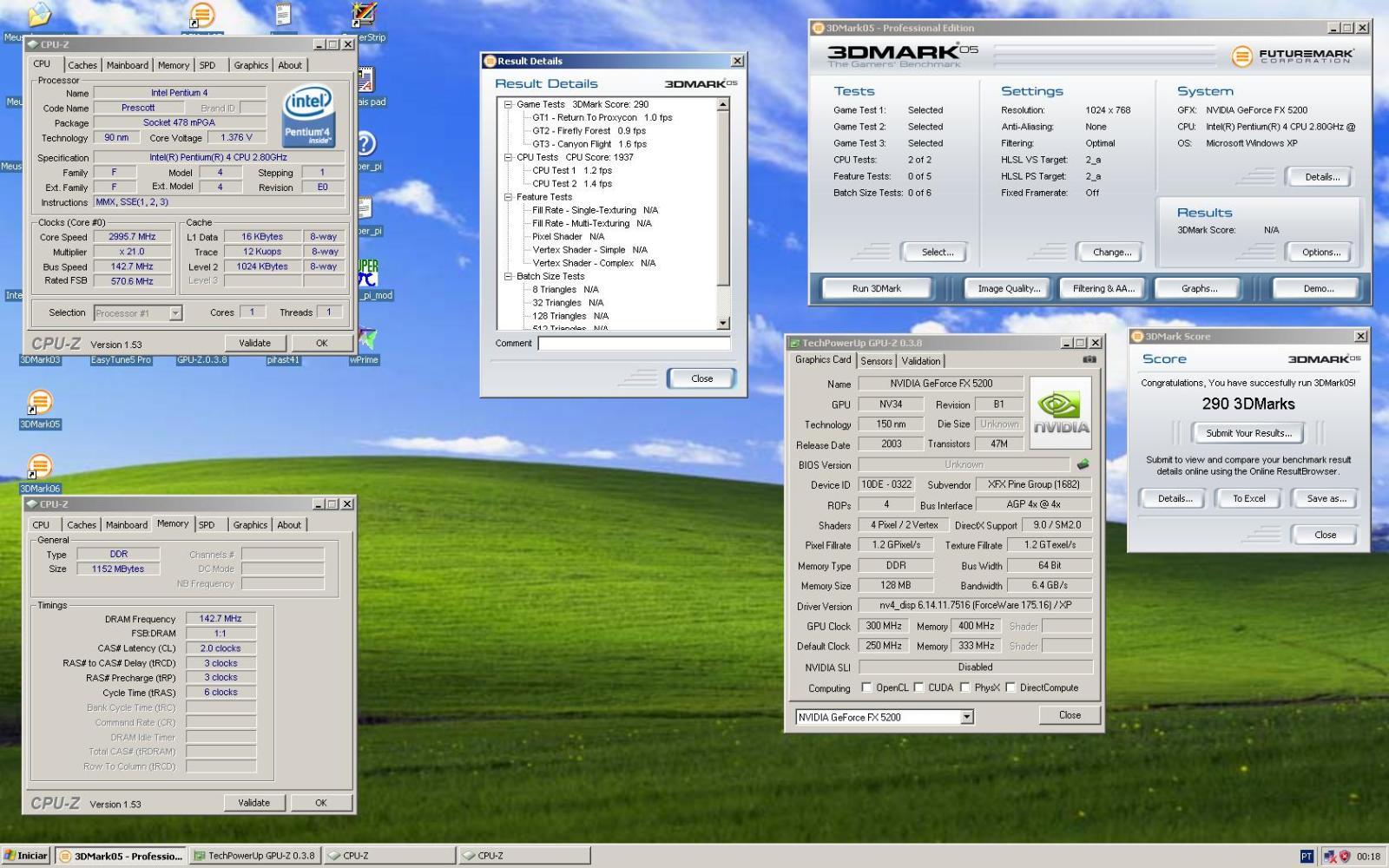This screenshot has width=1389, height=868.
Task: Click the 3DMark05 Professional taskbar button
Action: 121,856
